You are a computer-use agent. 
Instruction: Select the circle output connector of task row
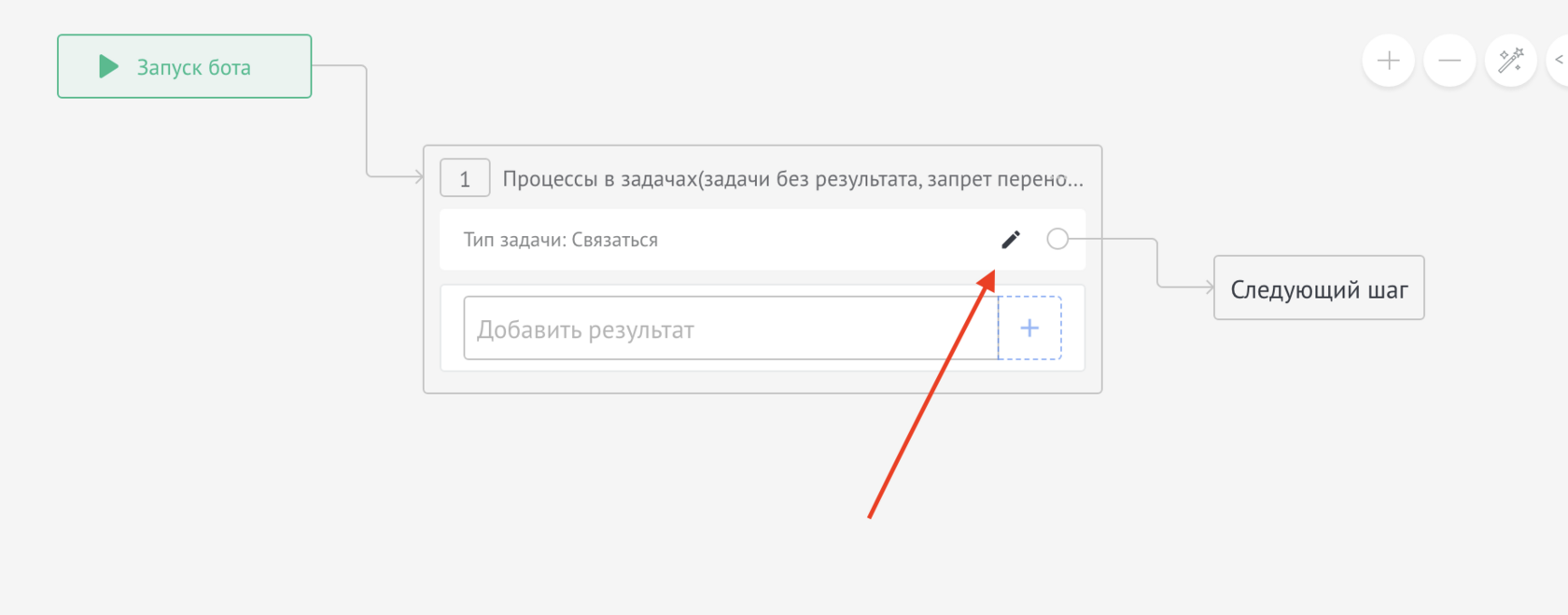pyautogui.click(x=1057, y=239)
